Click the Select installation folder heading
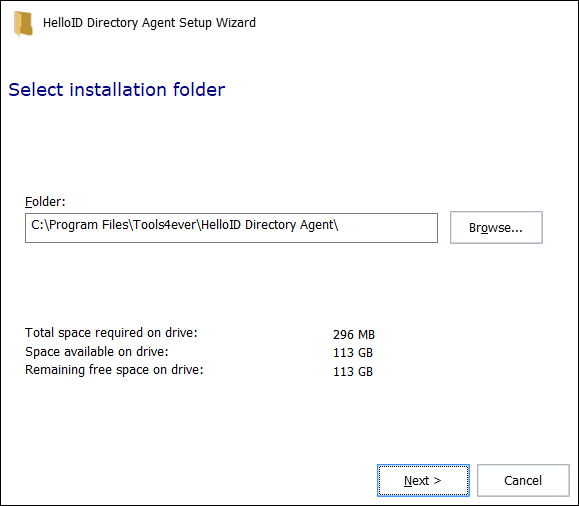Image resolution: width=579 pixels, height=506 pixels. [x=117, y=90]
